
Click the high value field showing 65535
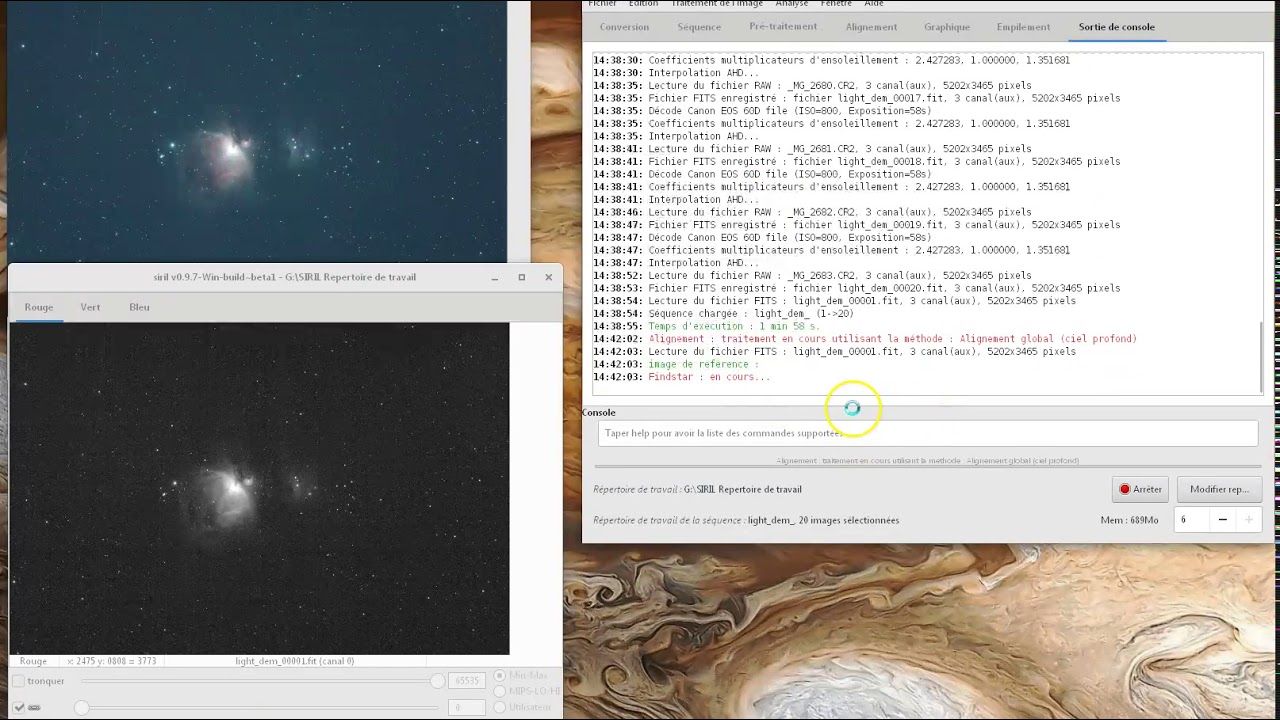(467, 681)
